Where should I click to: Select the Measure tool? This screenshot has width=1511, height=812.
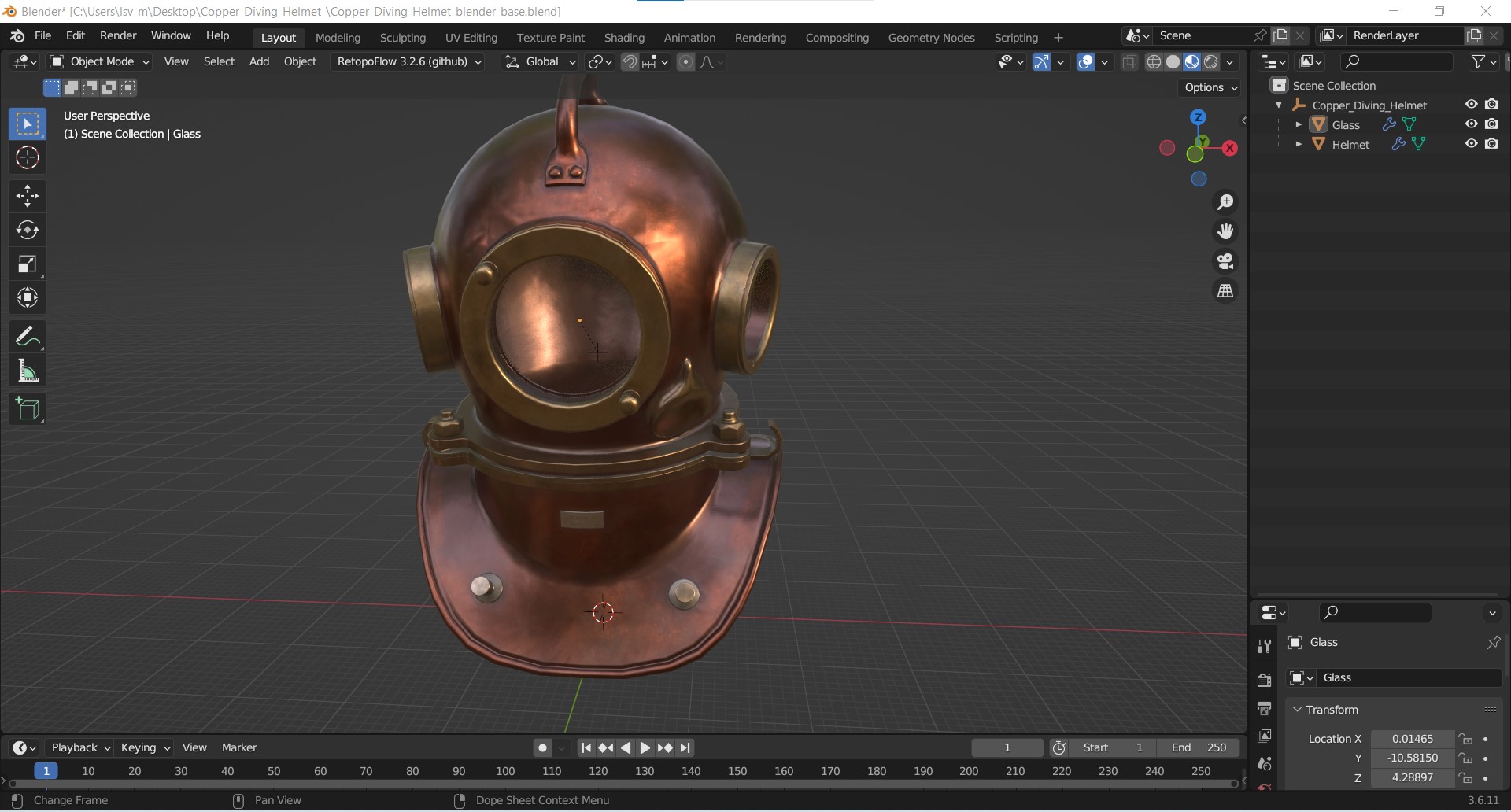coord(28,371)
